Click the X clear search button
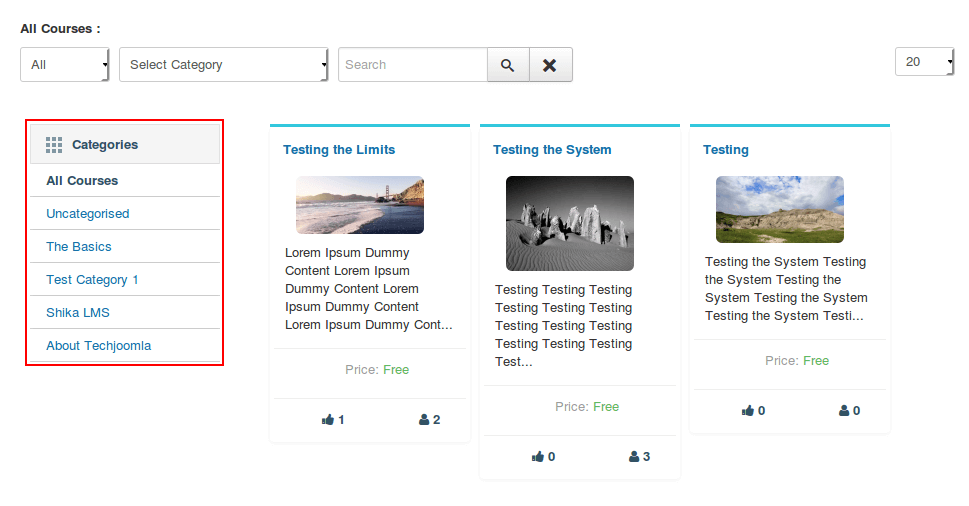This screenshot has width=969, height=506. [x=550, y=65]
